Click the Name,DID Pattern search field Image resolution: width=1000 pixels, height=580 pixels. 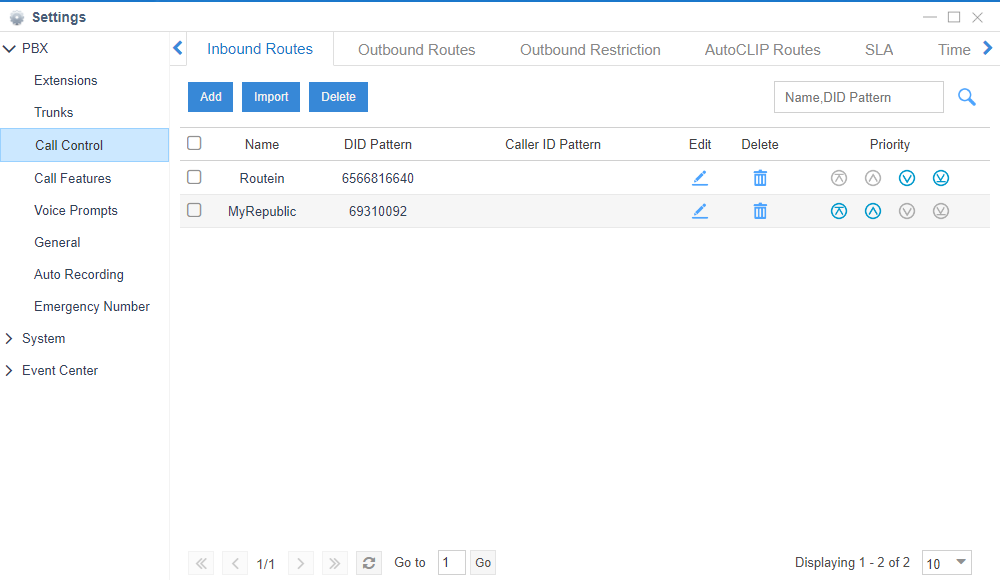858,97
